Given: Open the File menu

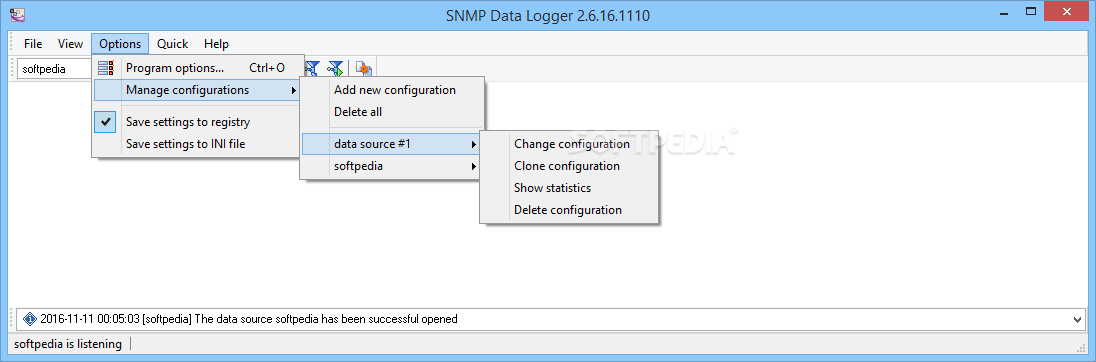Looking at the screenshot, I should (33, 44).
